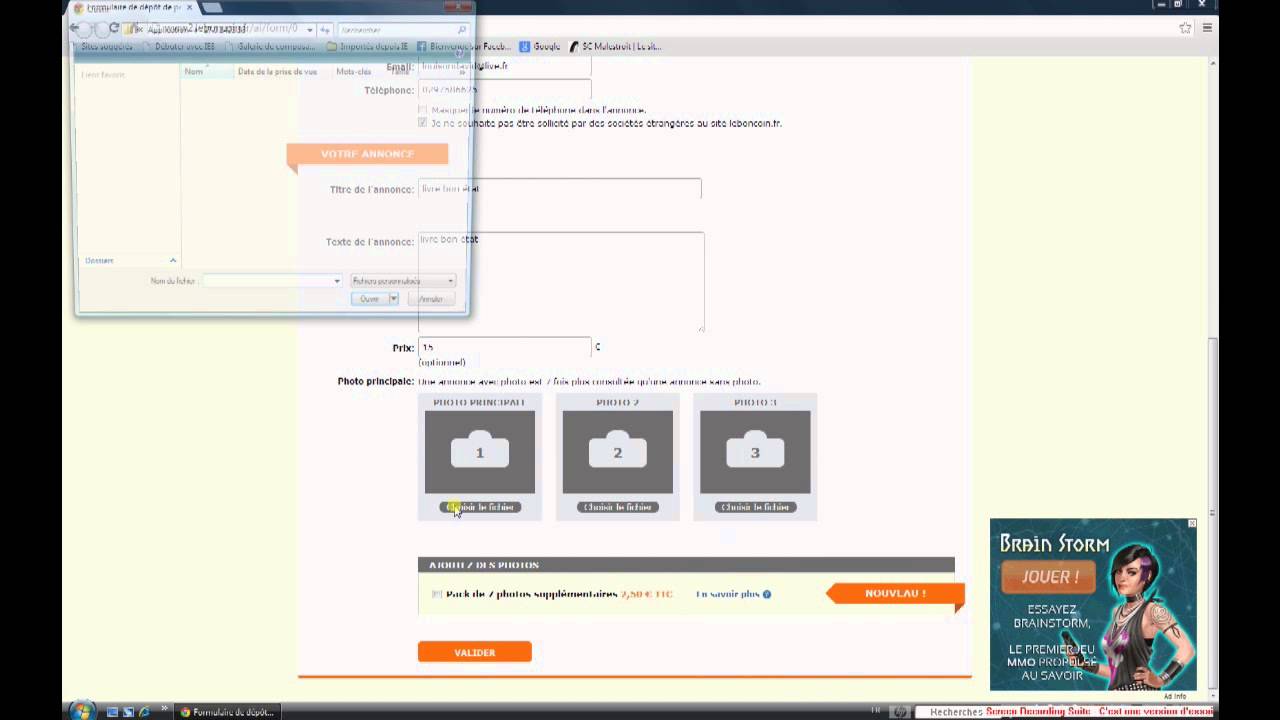Open the Chrome settings menu icon
1280x720 pixels.
click(1207, 28)
